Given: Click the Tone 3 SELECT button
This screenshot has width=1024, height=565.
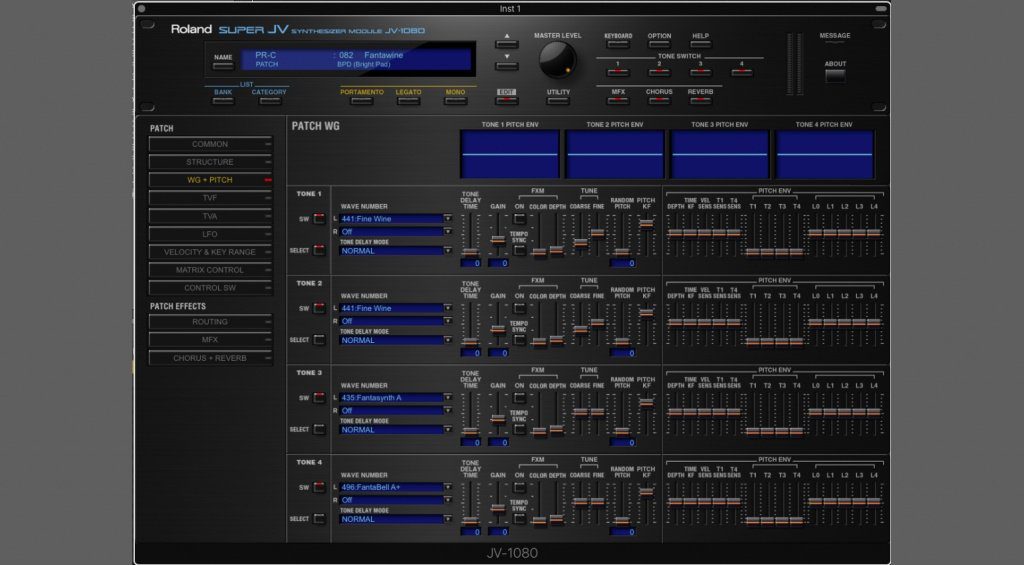Looking at the screenshot, I should pos(319,429).
